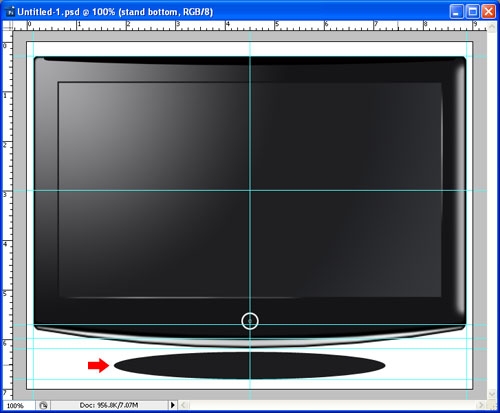
Task: Click the Doc size info in status bar
Action: pos(109,405)
